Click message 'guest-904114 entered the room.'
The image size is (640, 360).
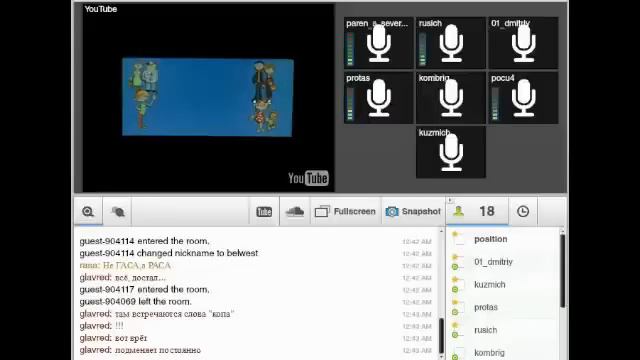click(x=144, y=241)
